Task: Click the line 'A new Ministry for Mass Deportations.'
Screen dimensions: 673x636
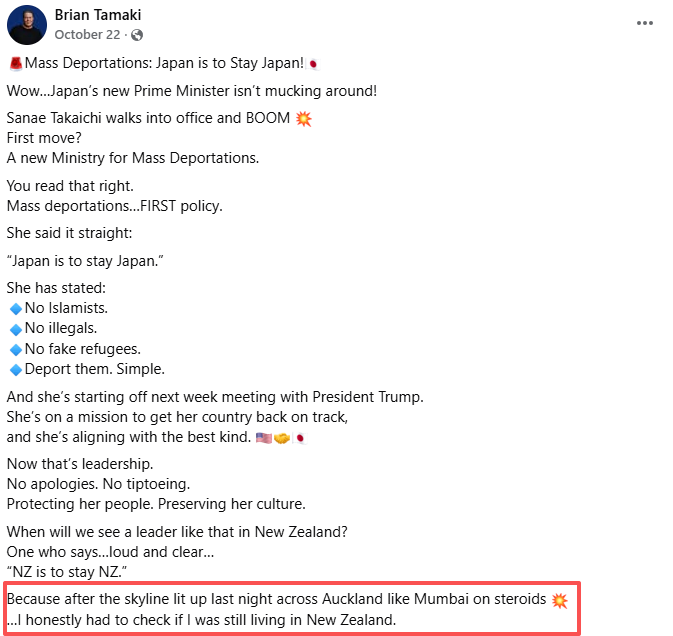Action: click(133, 158)
